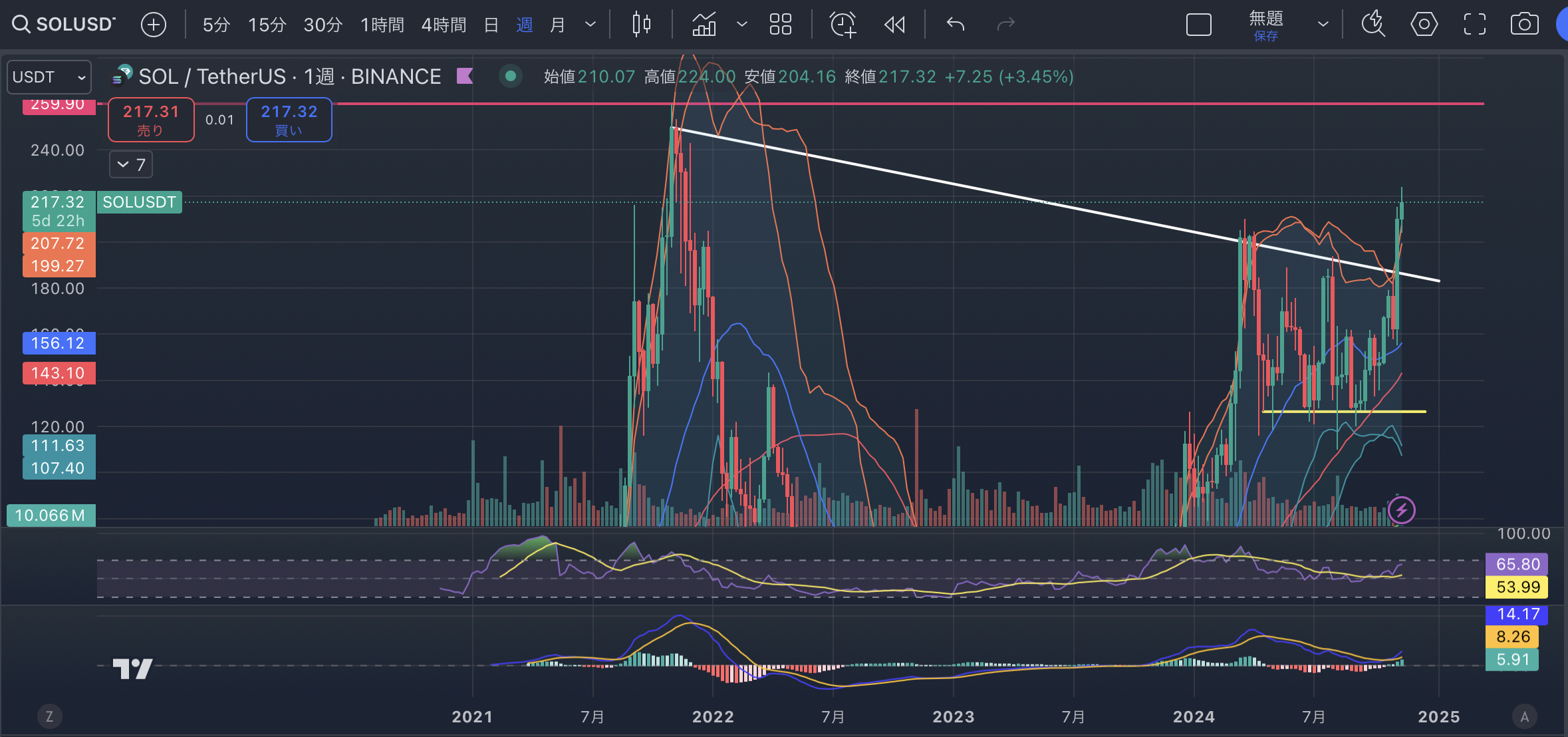Image resolution: width=1568 pixels, height=737 pixels.
Task: Click the 10.066 M volume label
Action: click(50, 516)
